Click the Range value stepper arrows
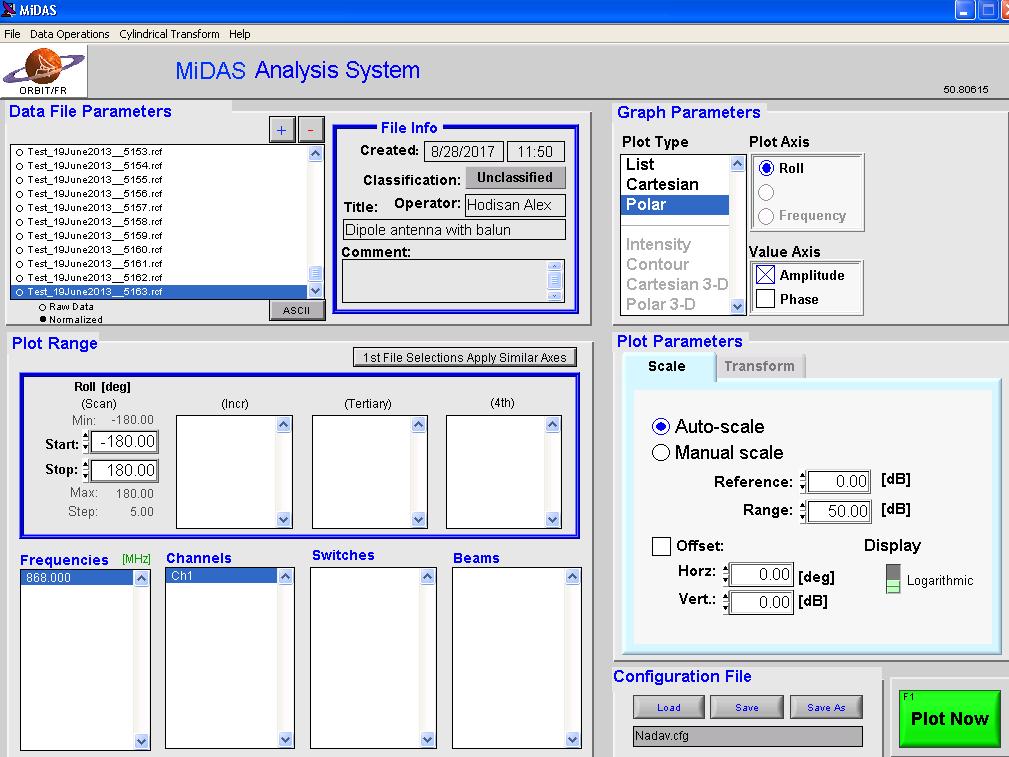The image size is (1009, 757). click(x=803, y=511)
